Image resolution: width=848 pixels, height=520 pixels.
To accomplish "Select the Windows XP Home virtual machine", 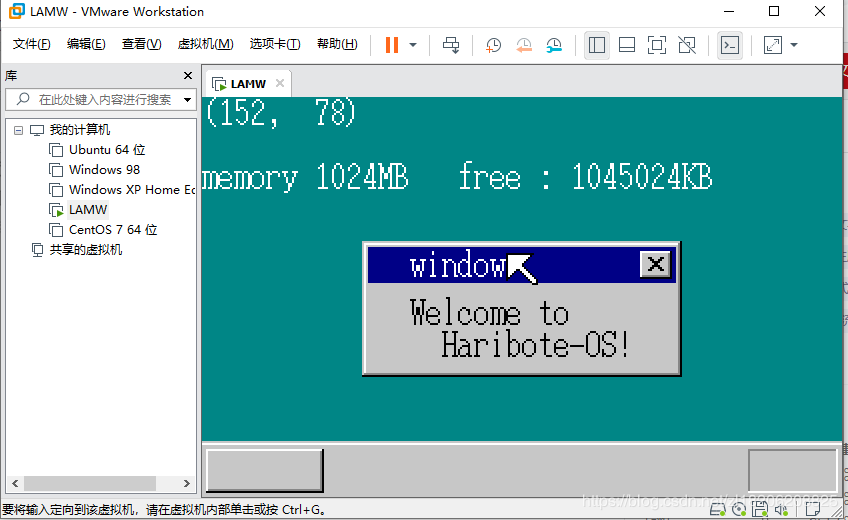I will (x=131, y=190).
